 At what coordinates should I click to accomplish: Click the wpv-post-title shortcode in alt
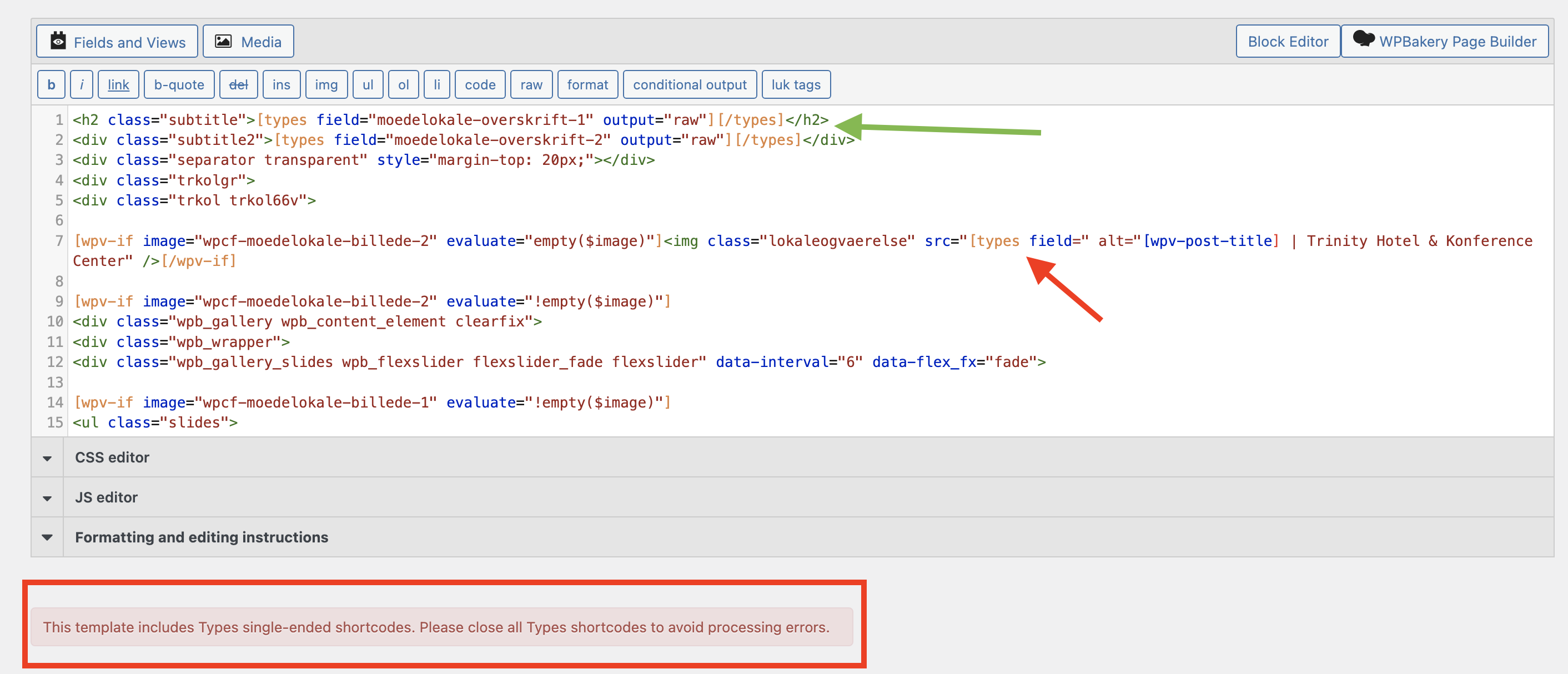click(1212, 241)
